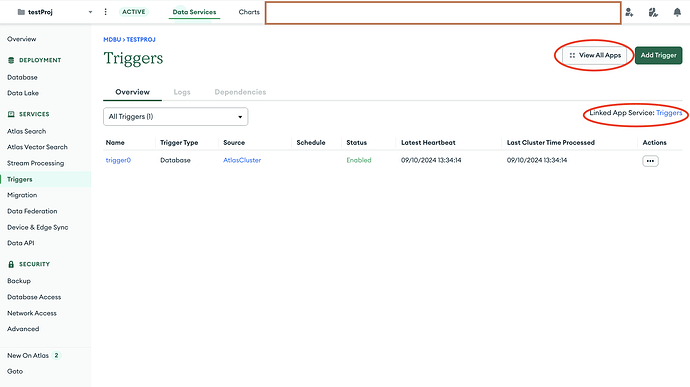This screenshot has width=690, height=387.
Task: Open Device & Edge Sync in sidebar
Action: click(x=38, y=227)
